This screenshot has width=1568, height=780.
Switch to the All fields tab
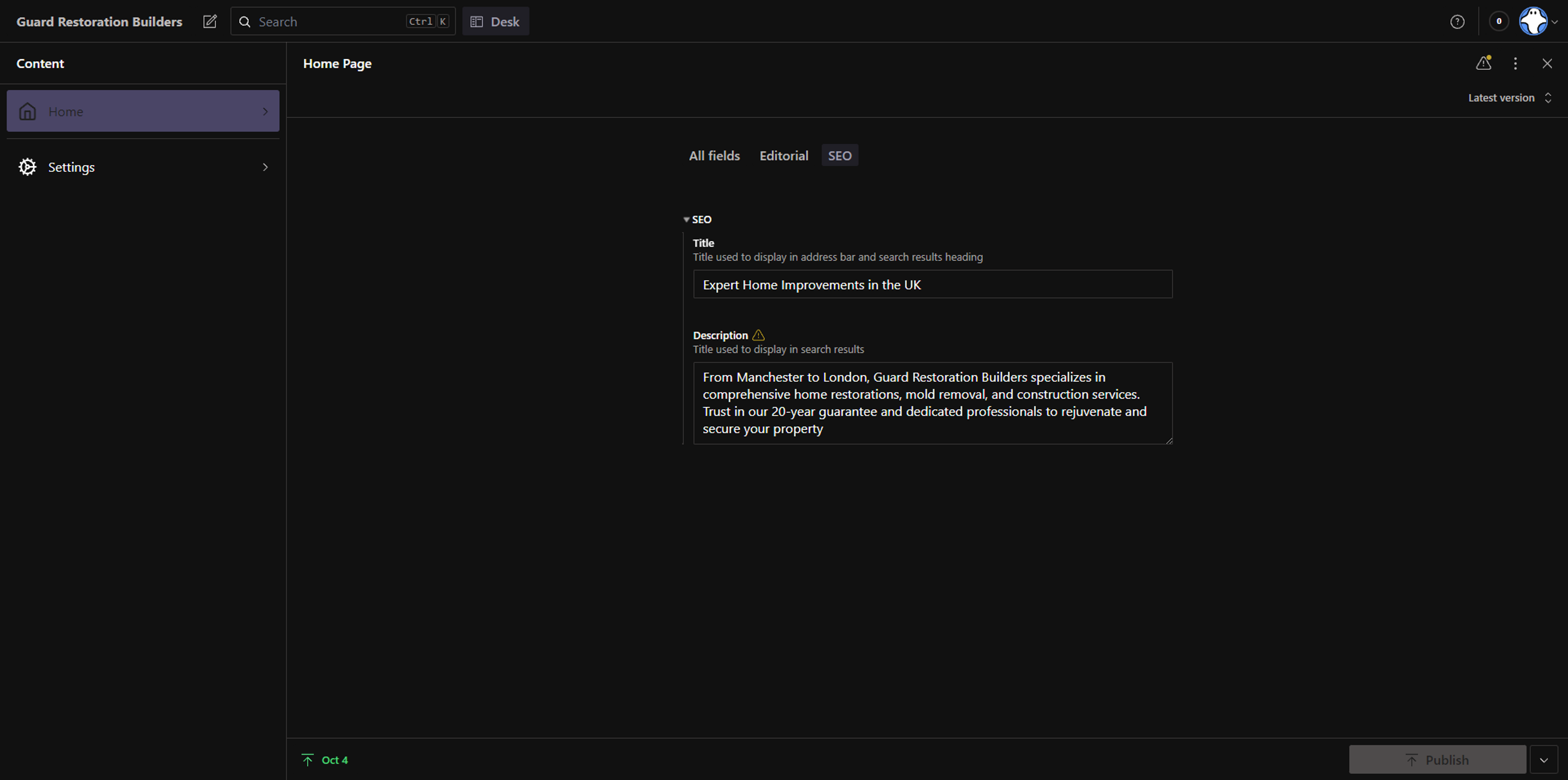tap(714, 156)
